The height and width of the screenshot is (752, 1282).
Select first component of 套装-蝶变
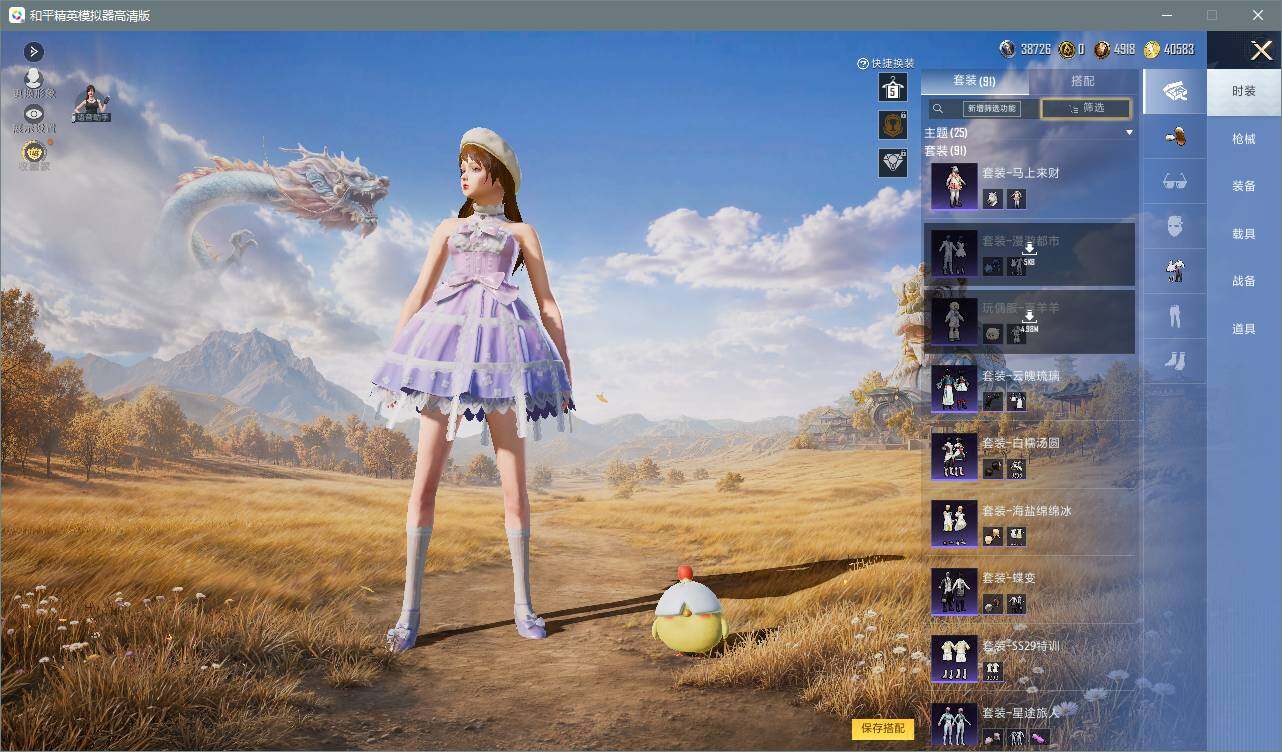pyautogui.click(x=992, y=604)
